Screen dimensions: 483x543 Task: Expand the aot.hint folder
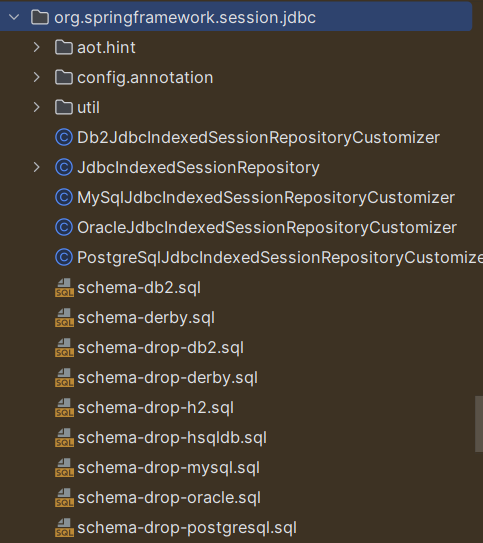pyautogui.click(x=37, y=47)
